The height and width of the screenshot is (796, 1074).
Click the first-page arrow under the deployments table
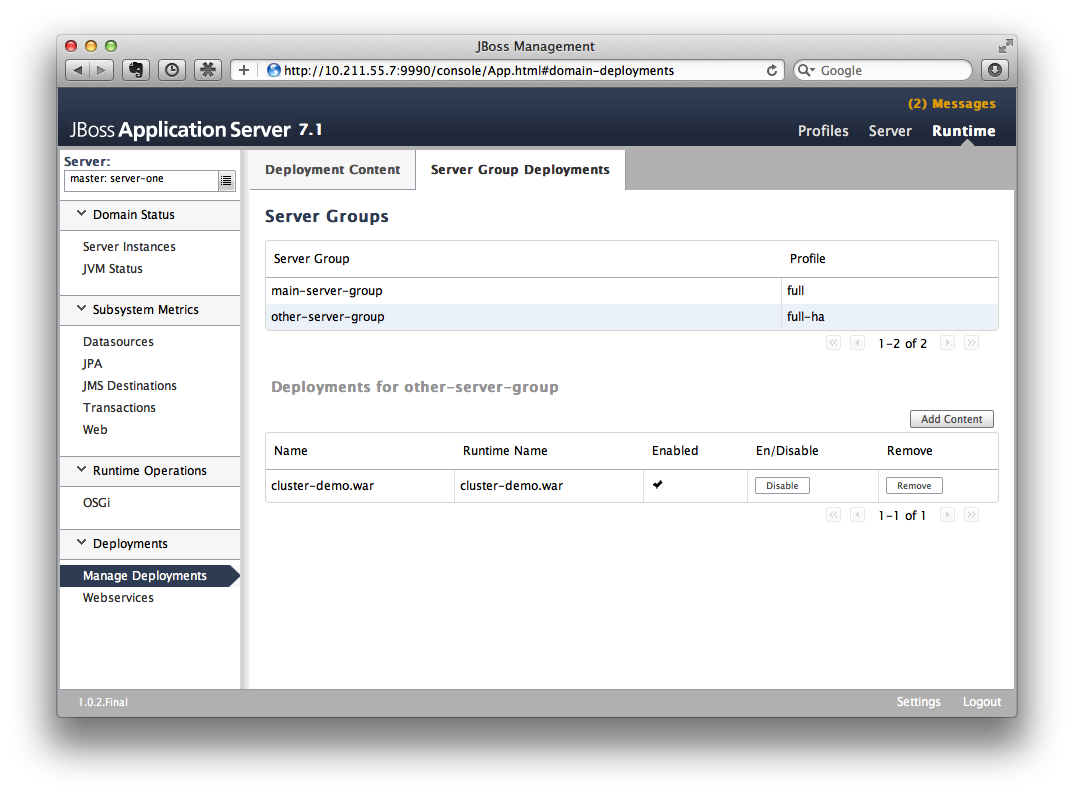click(x=833, y=514)
